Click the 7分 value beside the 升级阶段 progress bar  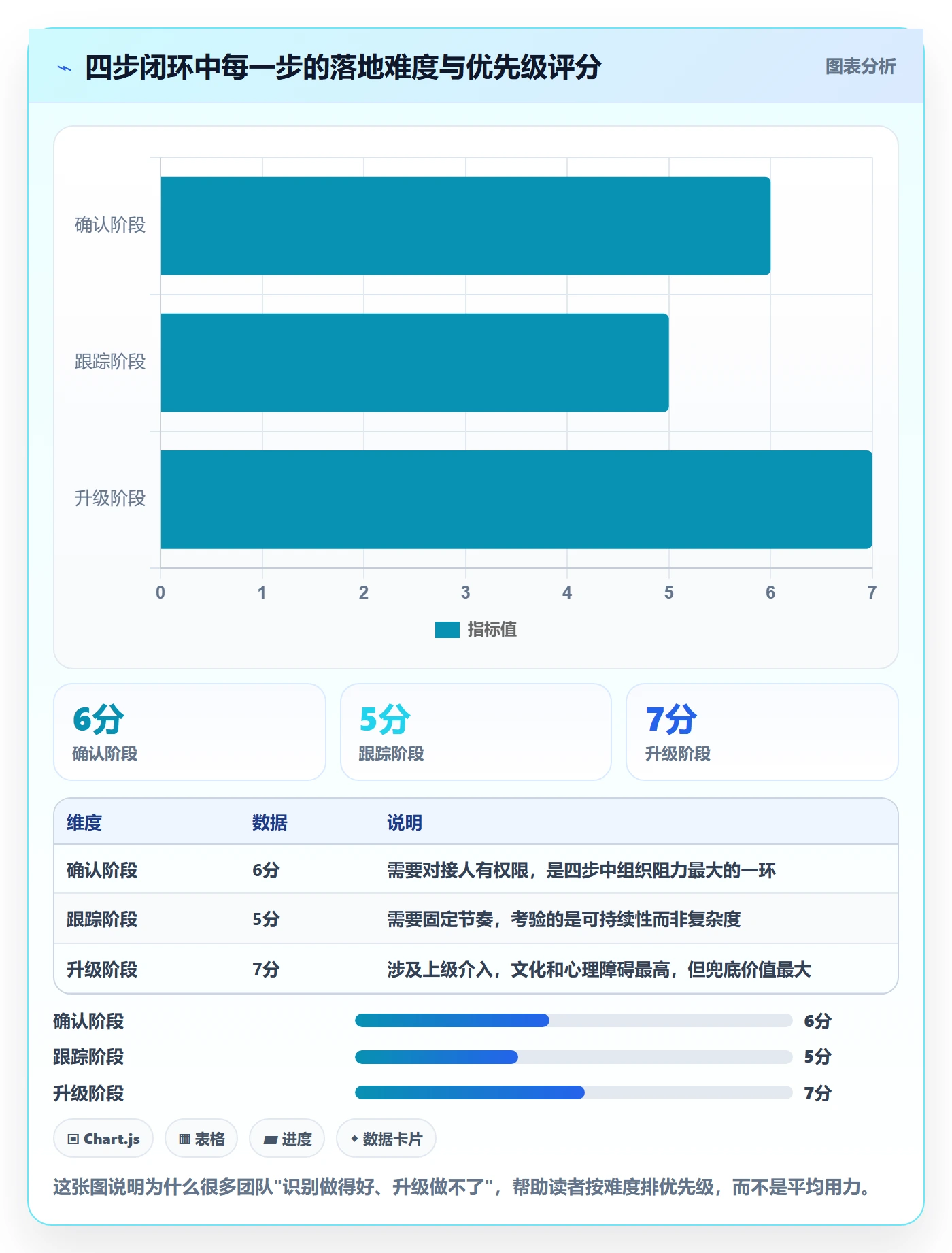pyautogui.click(x=818, y=1093)
